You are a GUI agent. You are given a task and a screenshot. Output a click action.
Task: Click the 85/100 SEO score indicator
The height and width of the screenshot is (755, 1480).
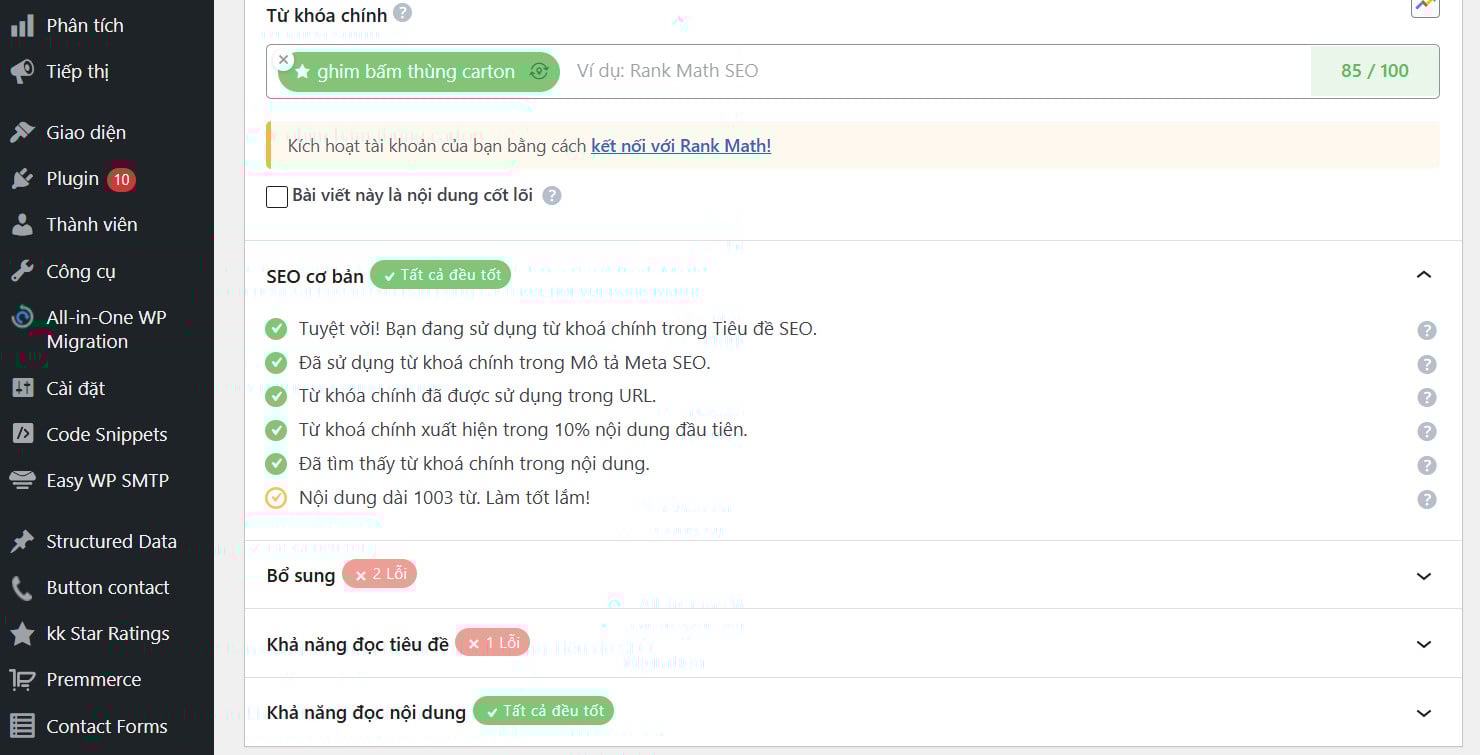[1374, 71]
